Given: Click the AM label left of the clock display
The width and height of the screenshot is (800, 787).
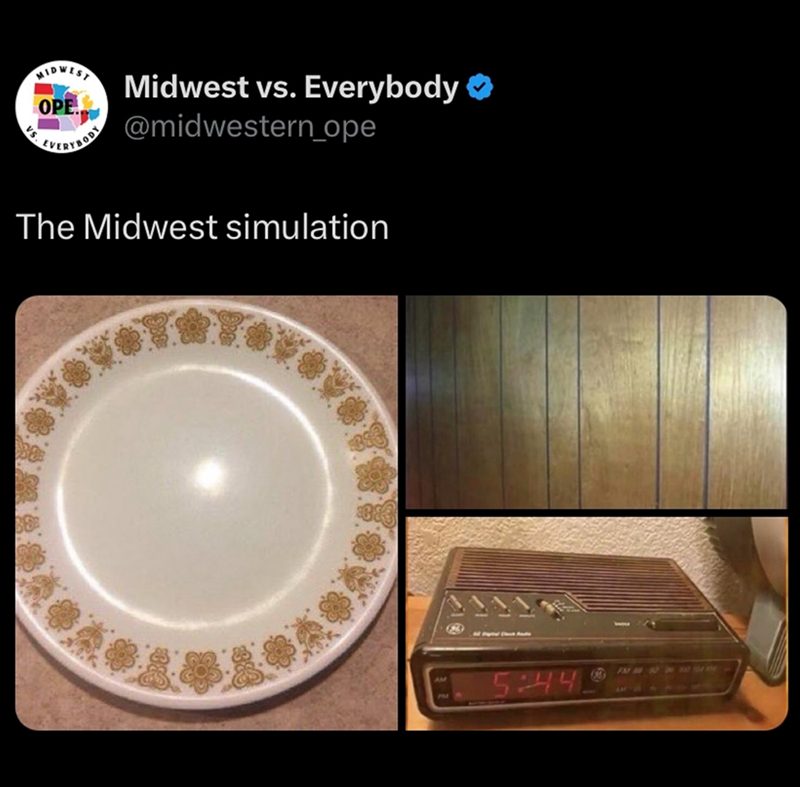Looking at the screenshot, I should pos(440,679).
